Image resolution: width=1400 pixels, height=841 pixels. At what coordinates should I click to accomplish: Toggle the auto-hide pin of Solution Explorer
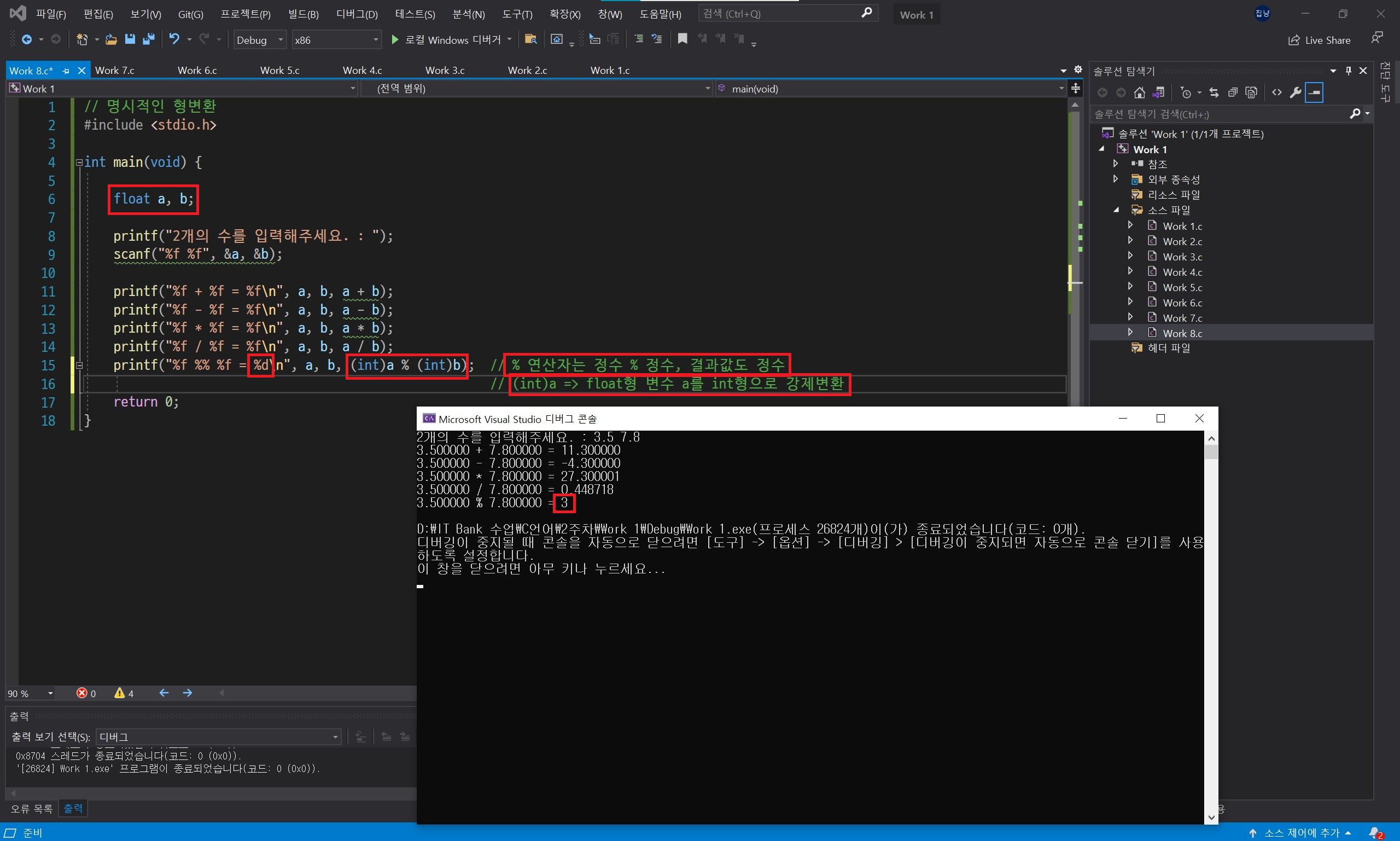(1348, 71)
